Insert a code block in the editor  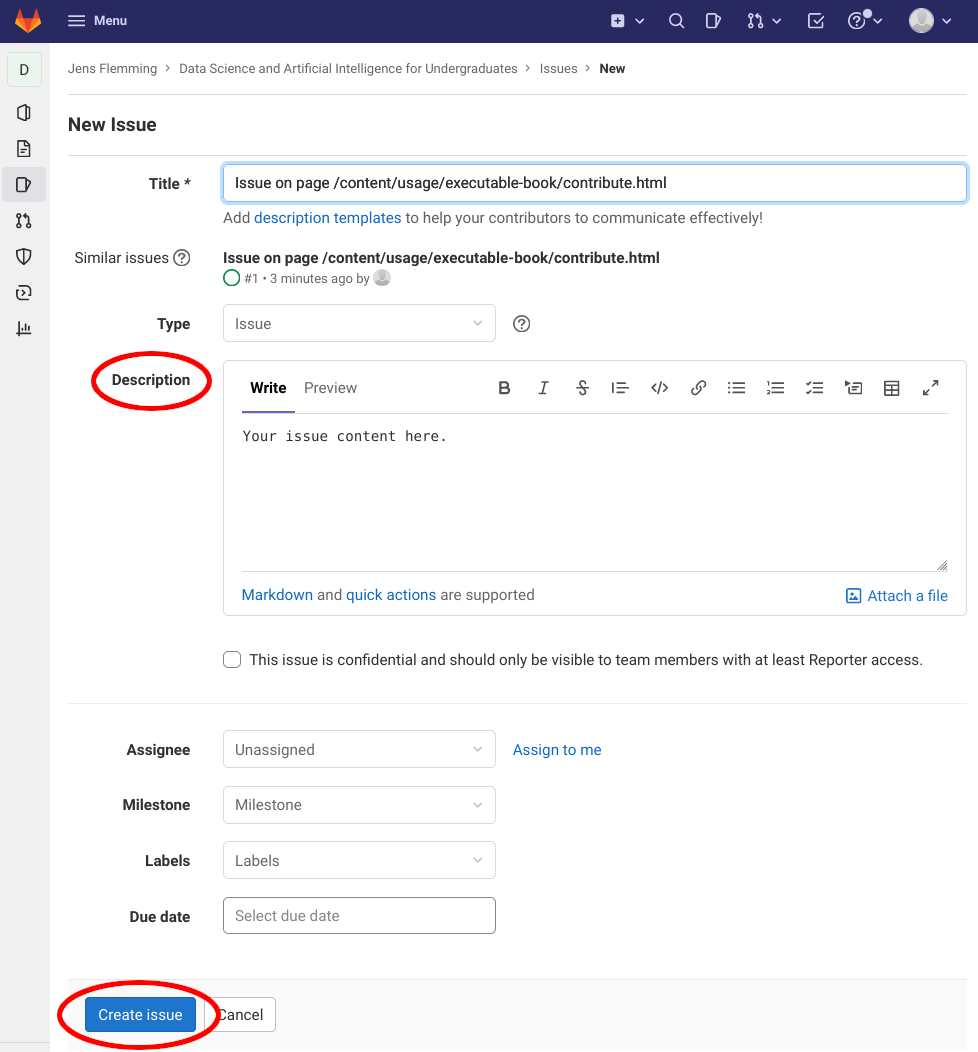click(659, 388)
